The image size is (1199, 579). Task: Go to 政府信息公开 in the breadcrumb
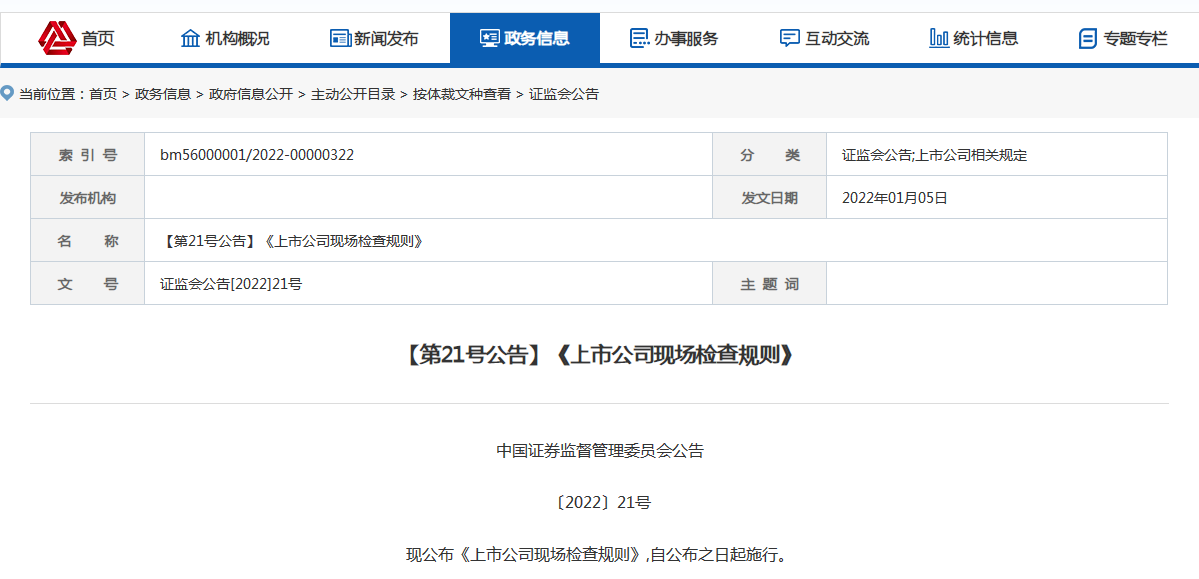tap(251, 95)
